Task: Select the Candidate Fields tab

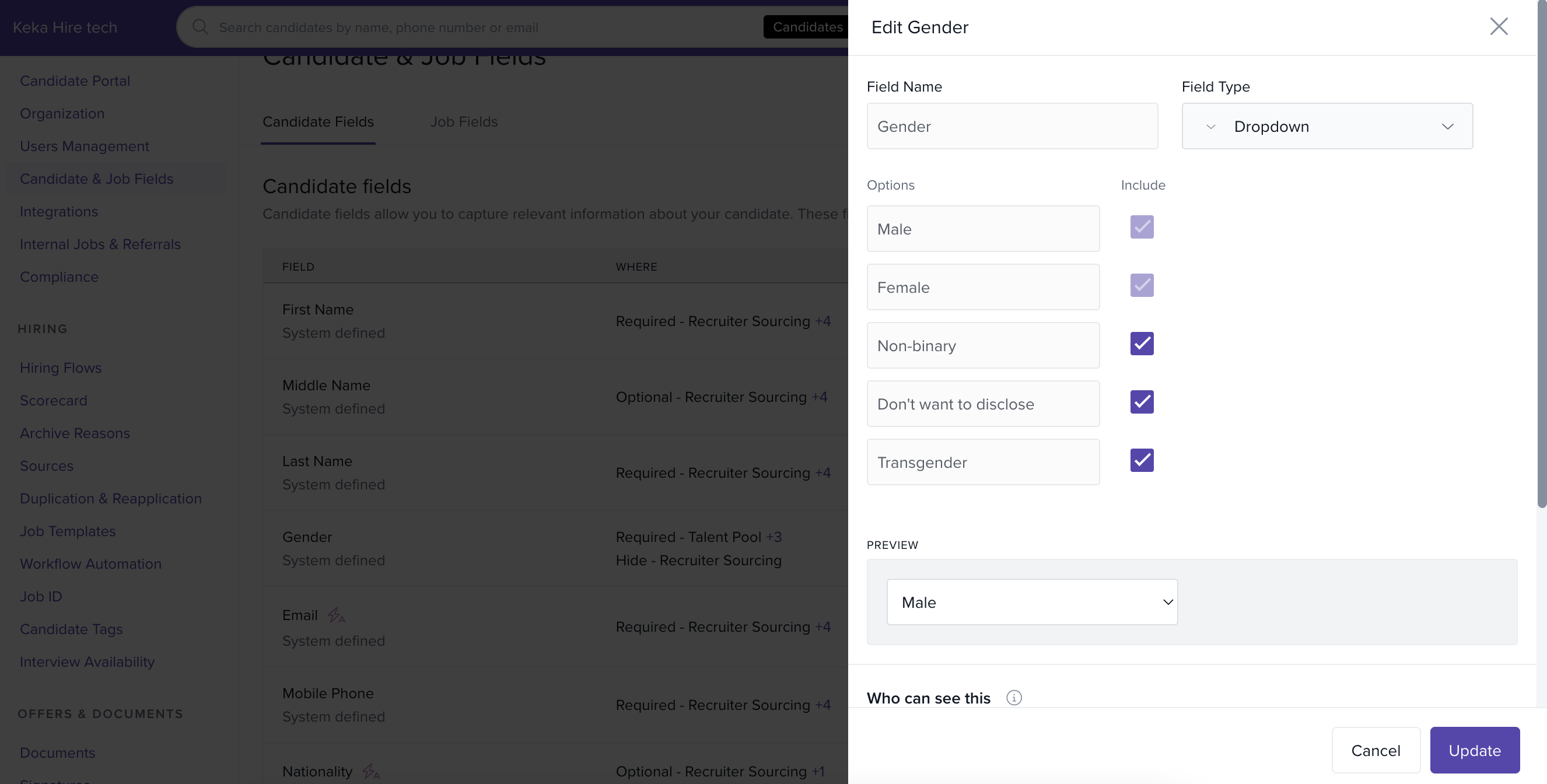Action: [318, 122]
